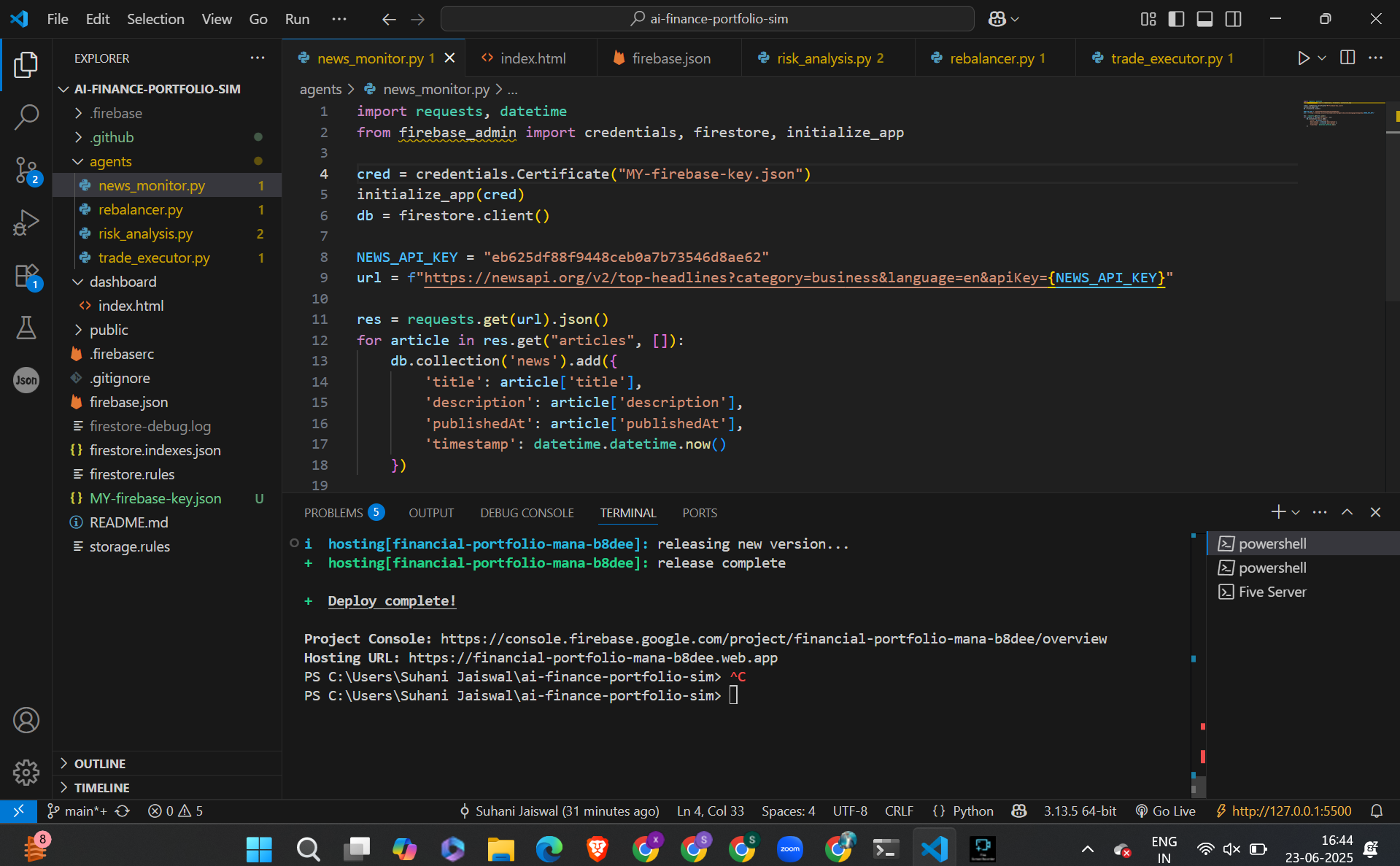
Task: Open Run and Debug view
Action: coord(26,223)
